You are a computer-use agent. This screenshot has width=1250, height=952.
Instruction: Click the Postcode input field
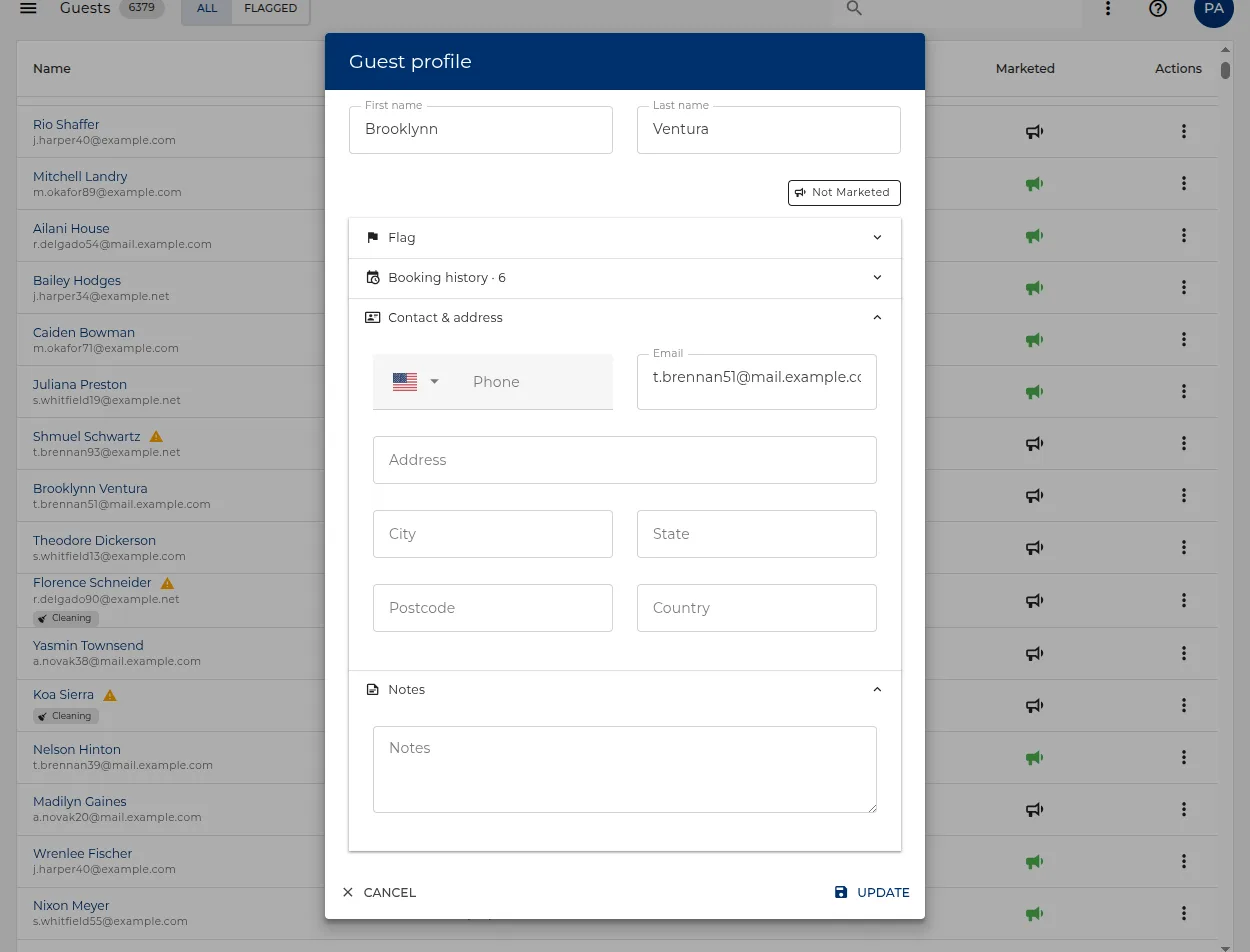[x=493, y=608]
